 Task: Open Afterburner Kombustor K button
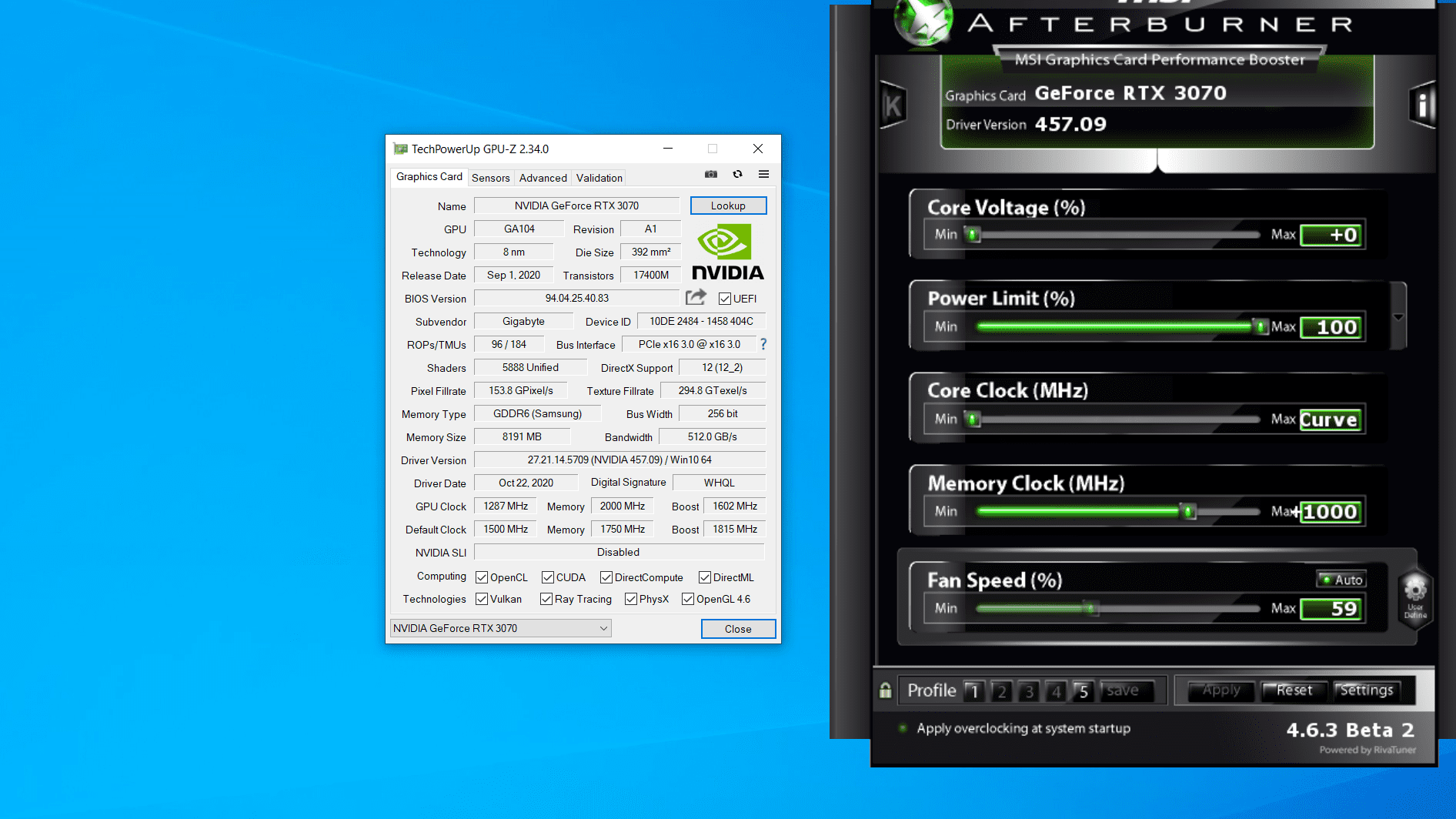893,105
